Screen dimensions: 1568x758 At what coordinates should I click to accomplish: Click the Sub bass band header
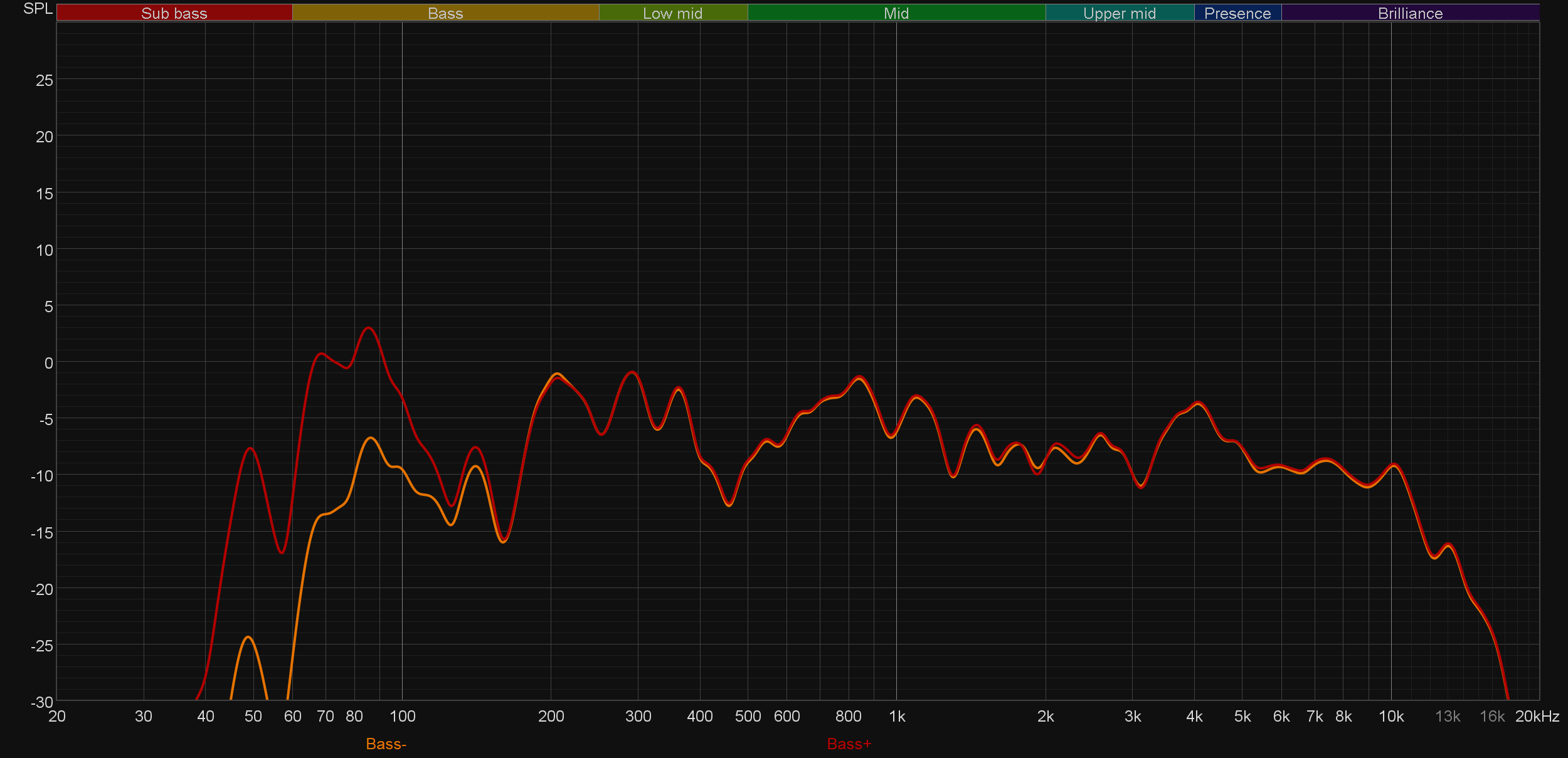pyautogui.click(x=174, y=13)
